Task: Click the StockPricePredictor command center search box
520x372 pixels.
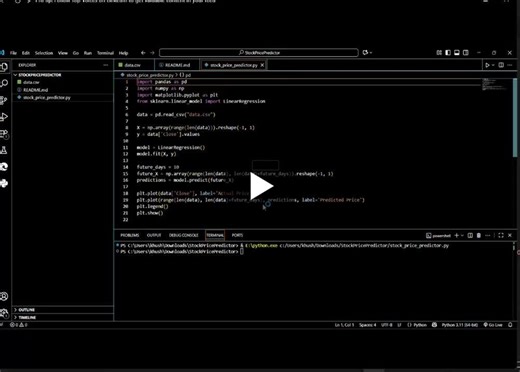Action: click(x=259, y=53)
